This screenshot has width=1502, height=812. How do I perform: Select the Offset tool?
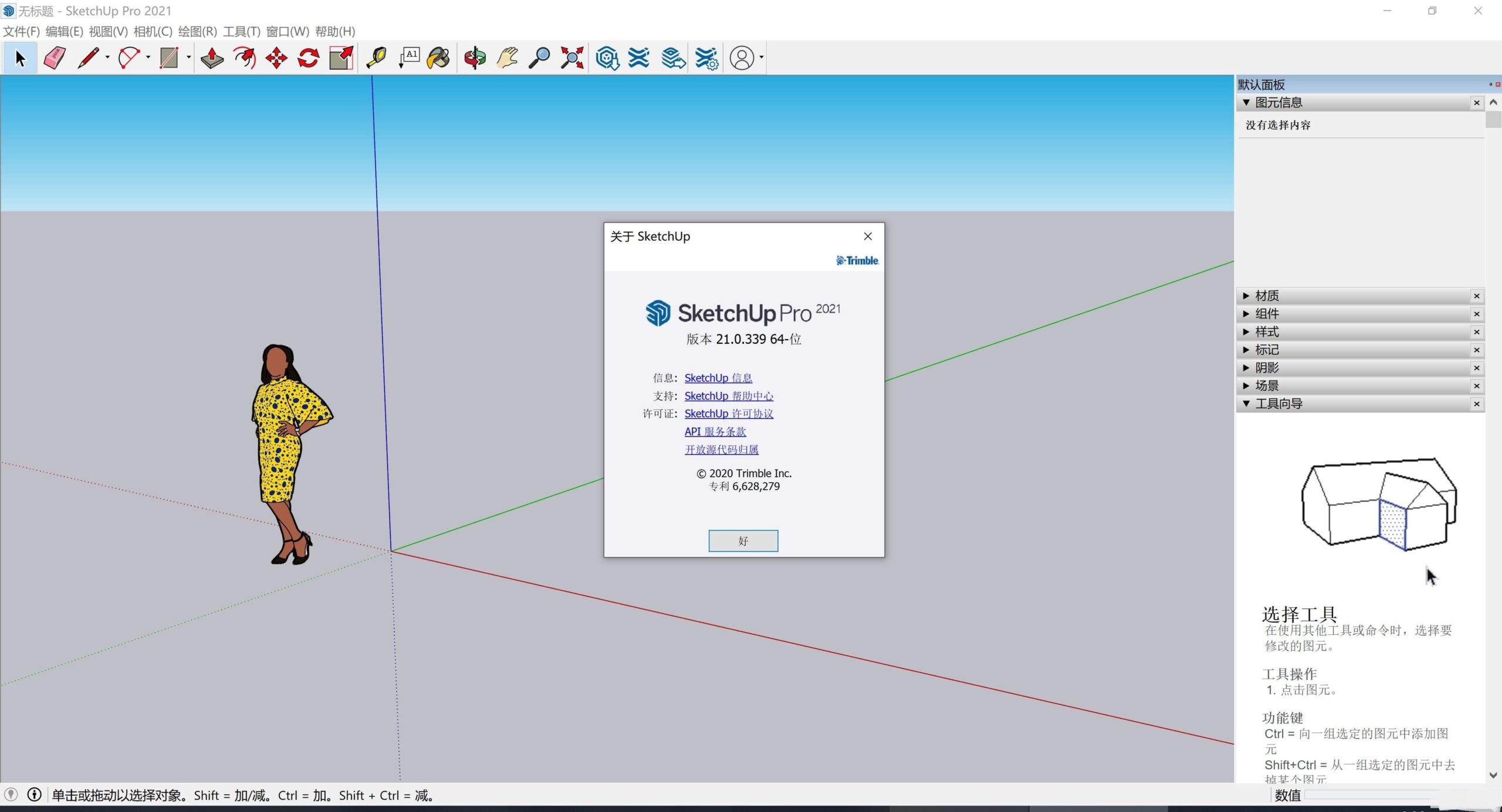point(244,58)
